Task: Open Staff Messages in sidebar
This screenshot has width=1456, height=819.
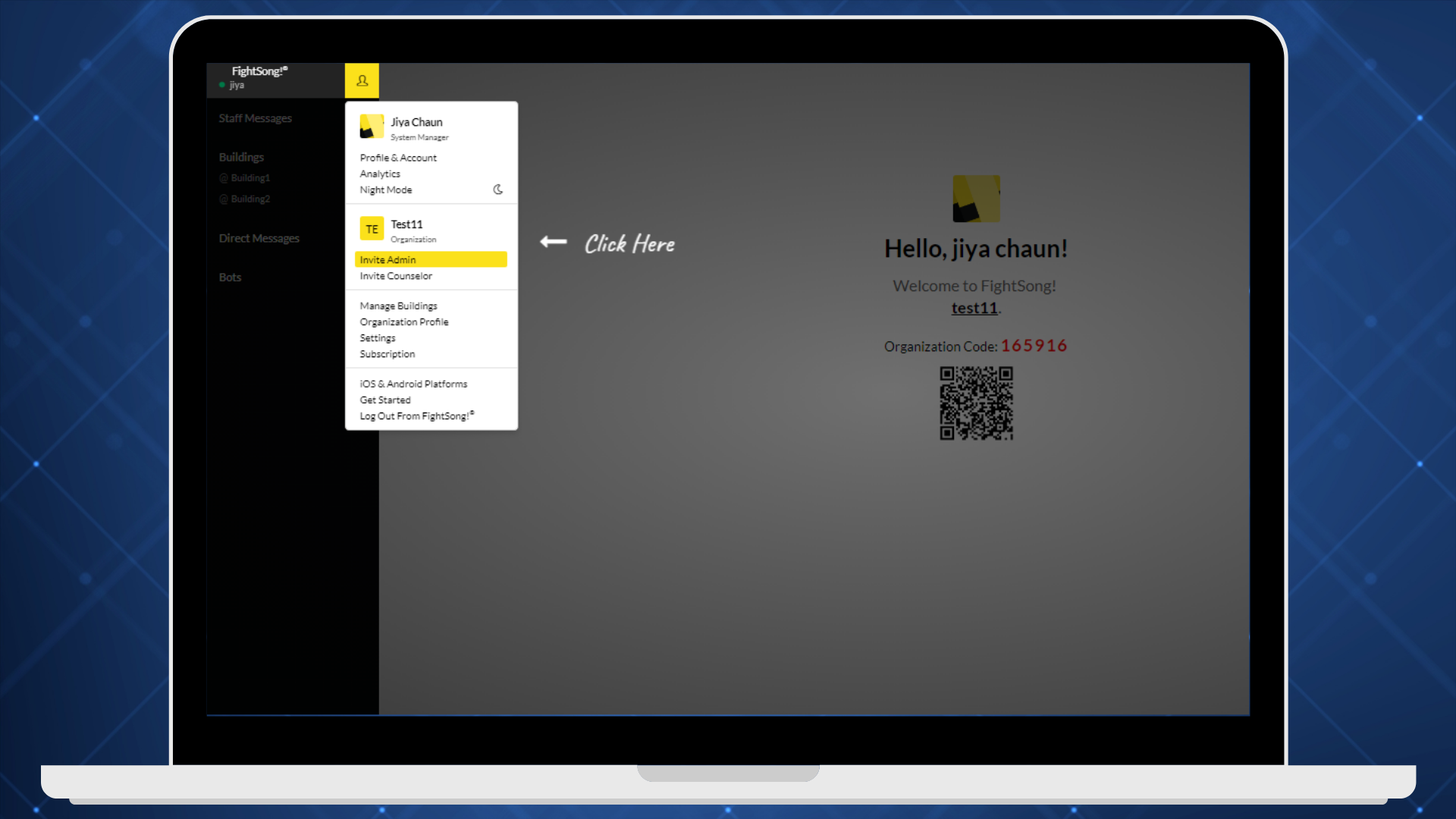Action: click(x=256, y=118)
